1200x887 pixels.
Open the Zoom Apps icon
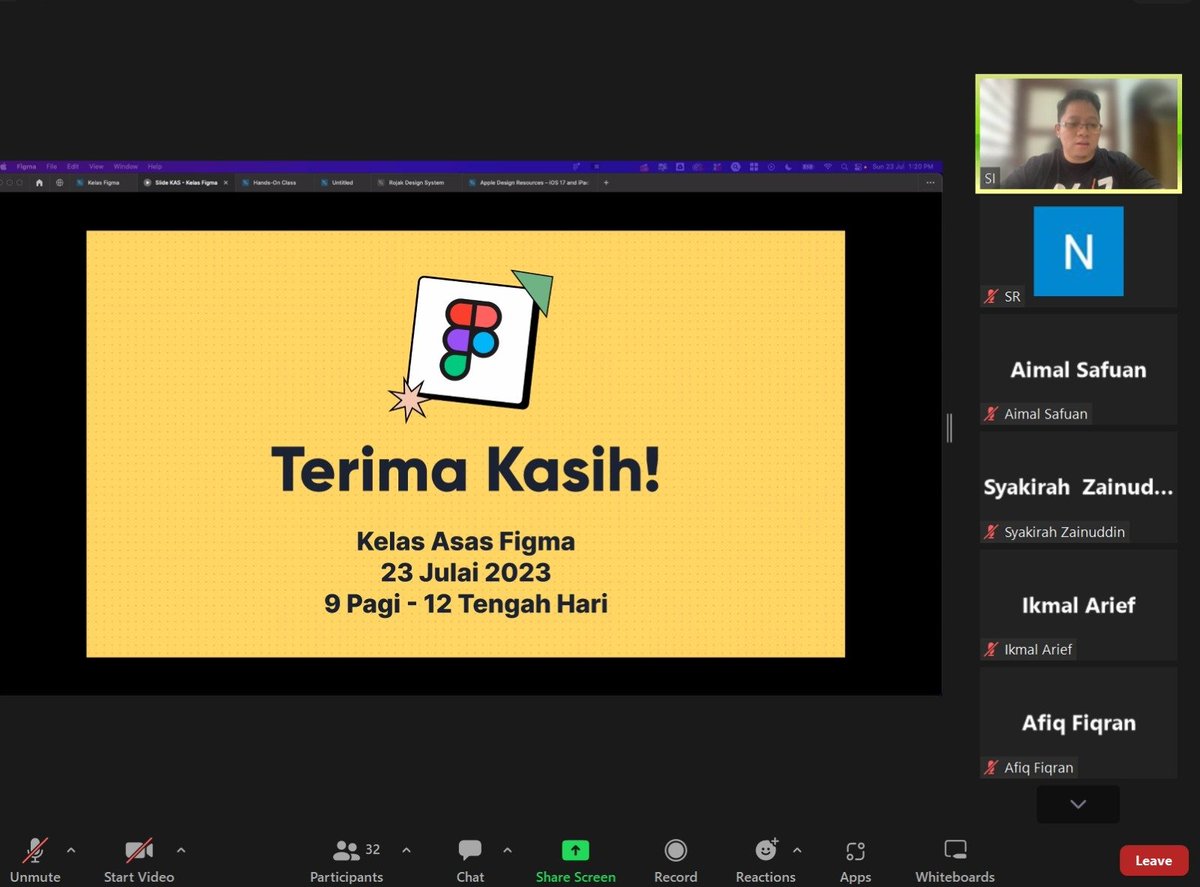coord(855,851)
